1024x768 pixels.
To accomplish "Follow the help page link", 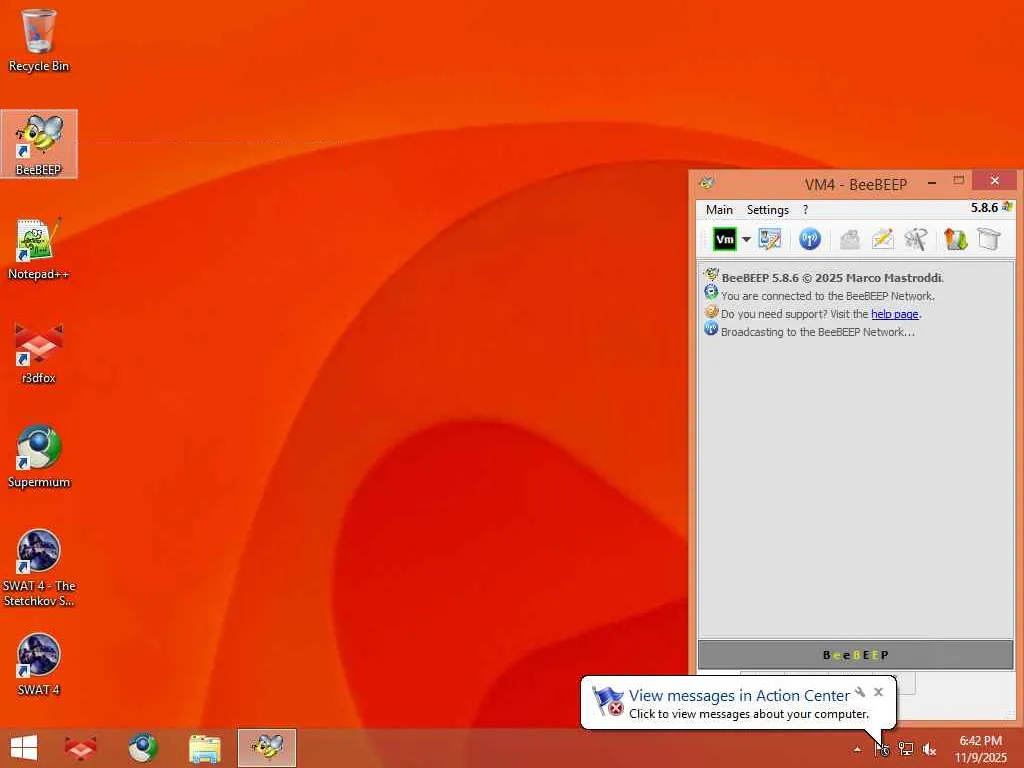I will [895, 314].
